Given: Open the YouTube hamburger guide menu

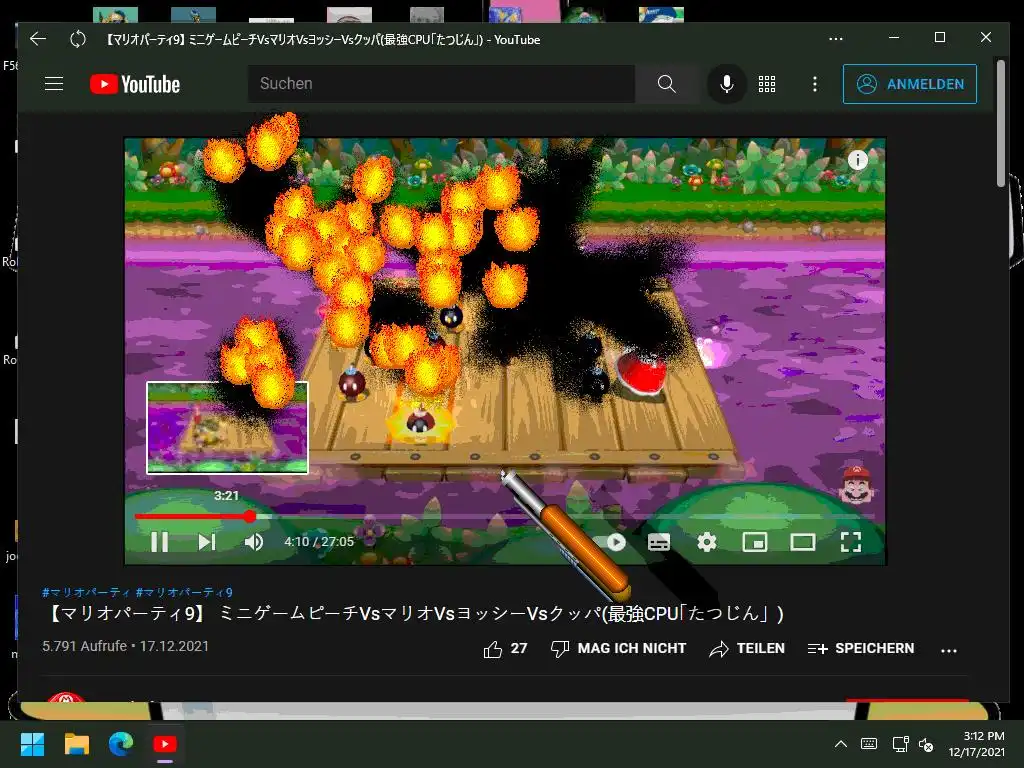Looking at the screenshot, I should 54,84.
